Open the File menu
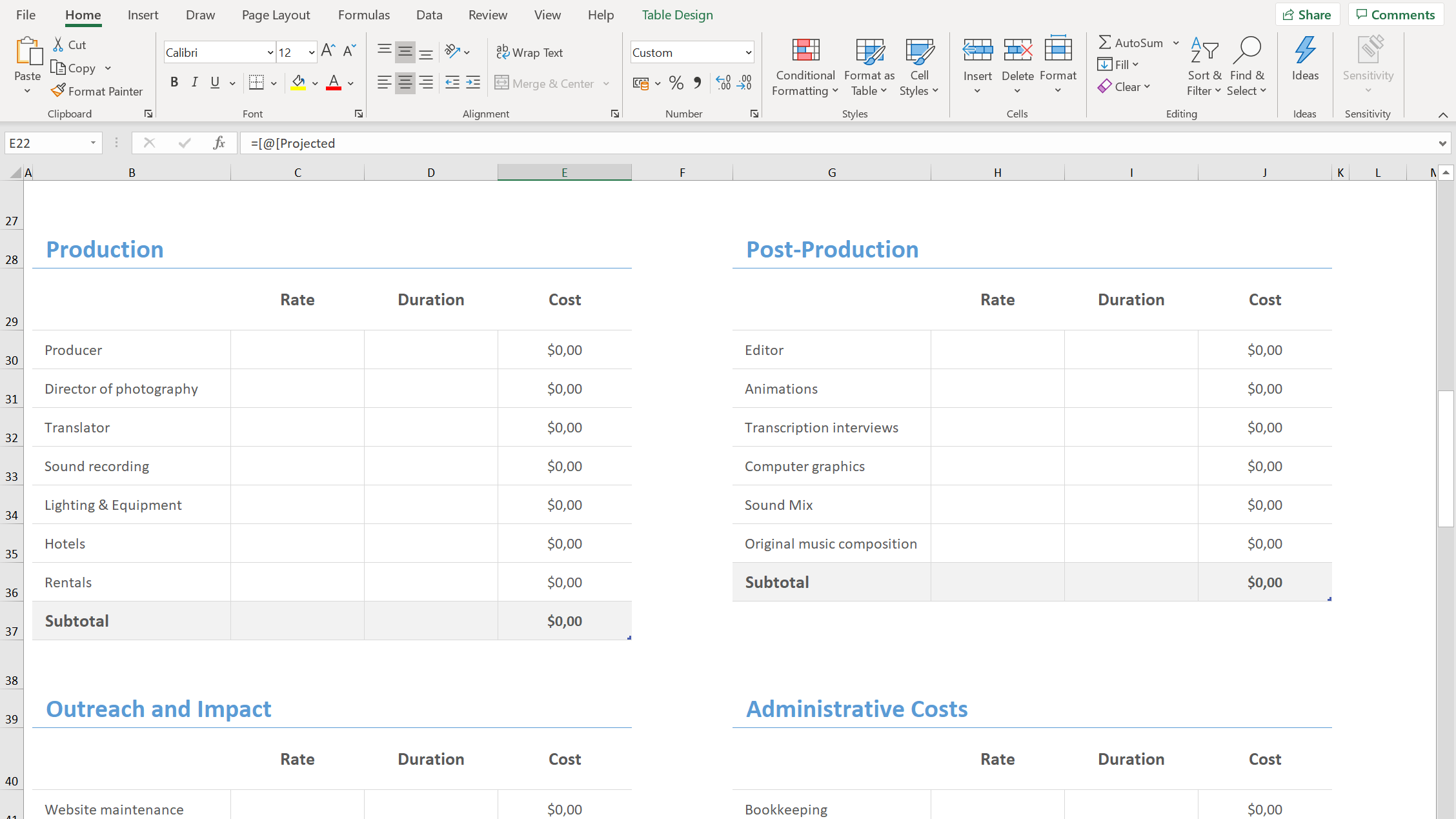The image size is (1456, 819). click(x=26, y=15)
